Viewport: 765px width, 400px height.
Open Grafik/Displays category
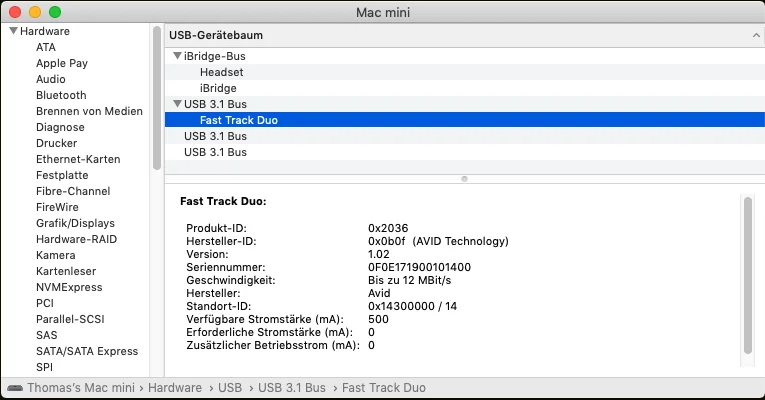click(75, 223)
